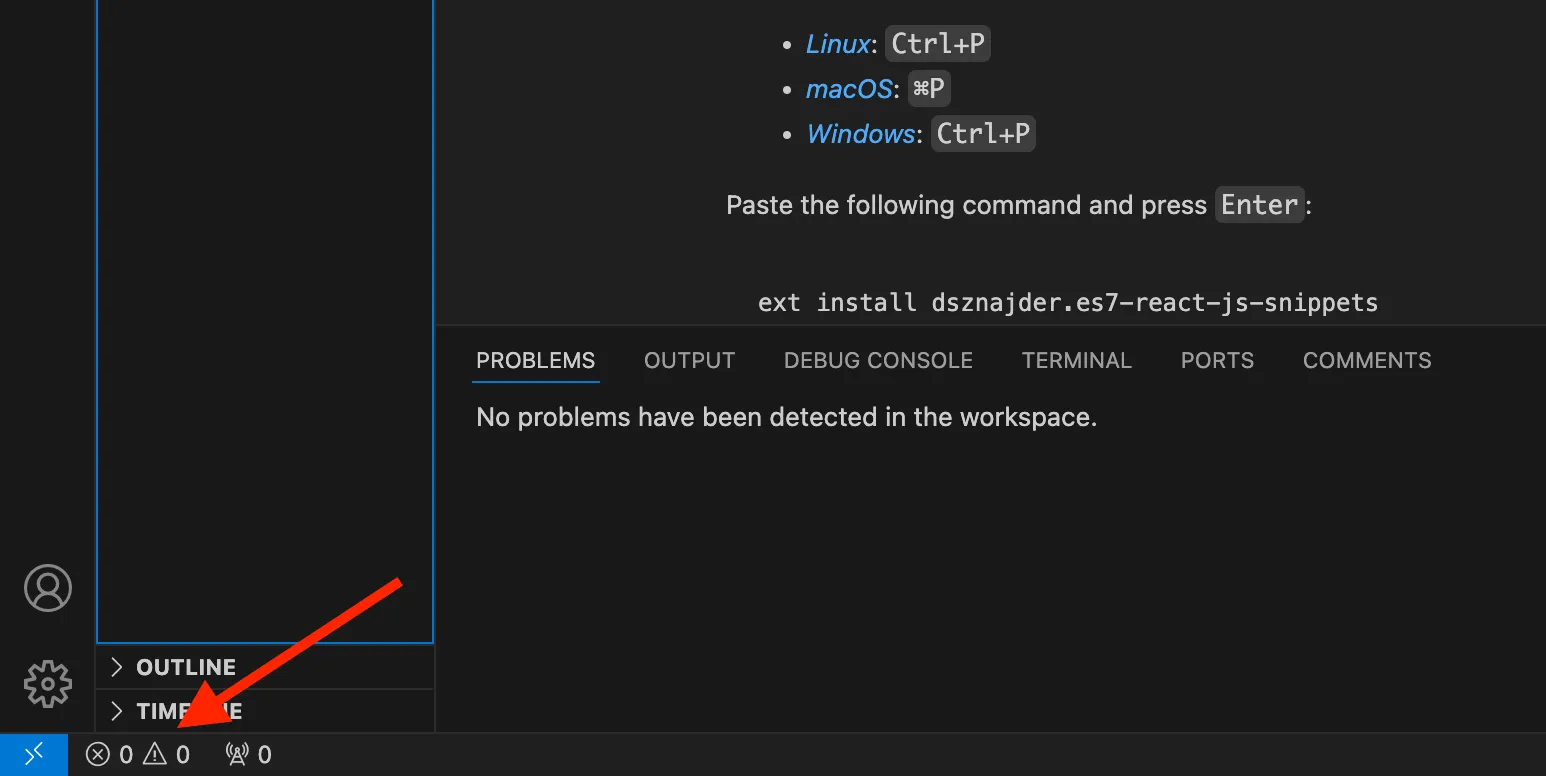Click the PROBLEMS tab
This screenshot has width=1546, height=776.
point(535,360)
